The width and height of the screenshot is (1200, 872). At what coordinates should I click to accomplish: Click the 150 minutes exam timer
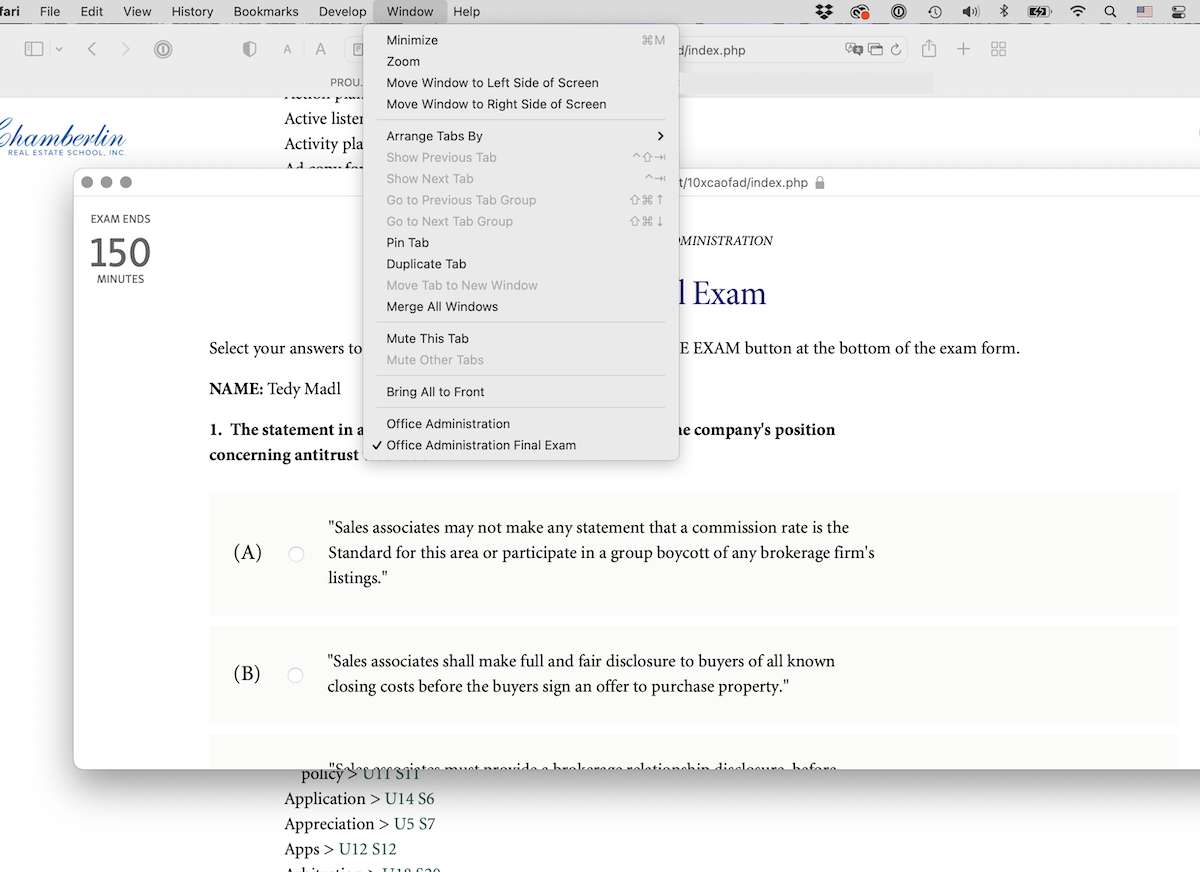click(120, 251)
